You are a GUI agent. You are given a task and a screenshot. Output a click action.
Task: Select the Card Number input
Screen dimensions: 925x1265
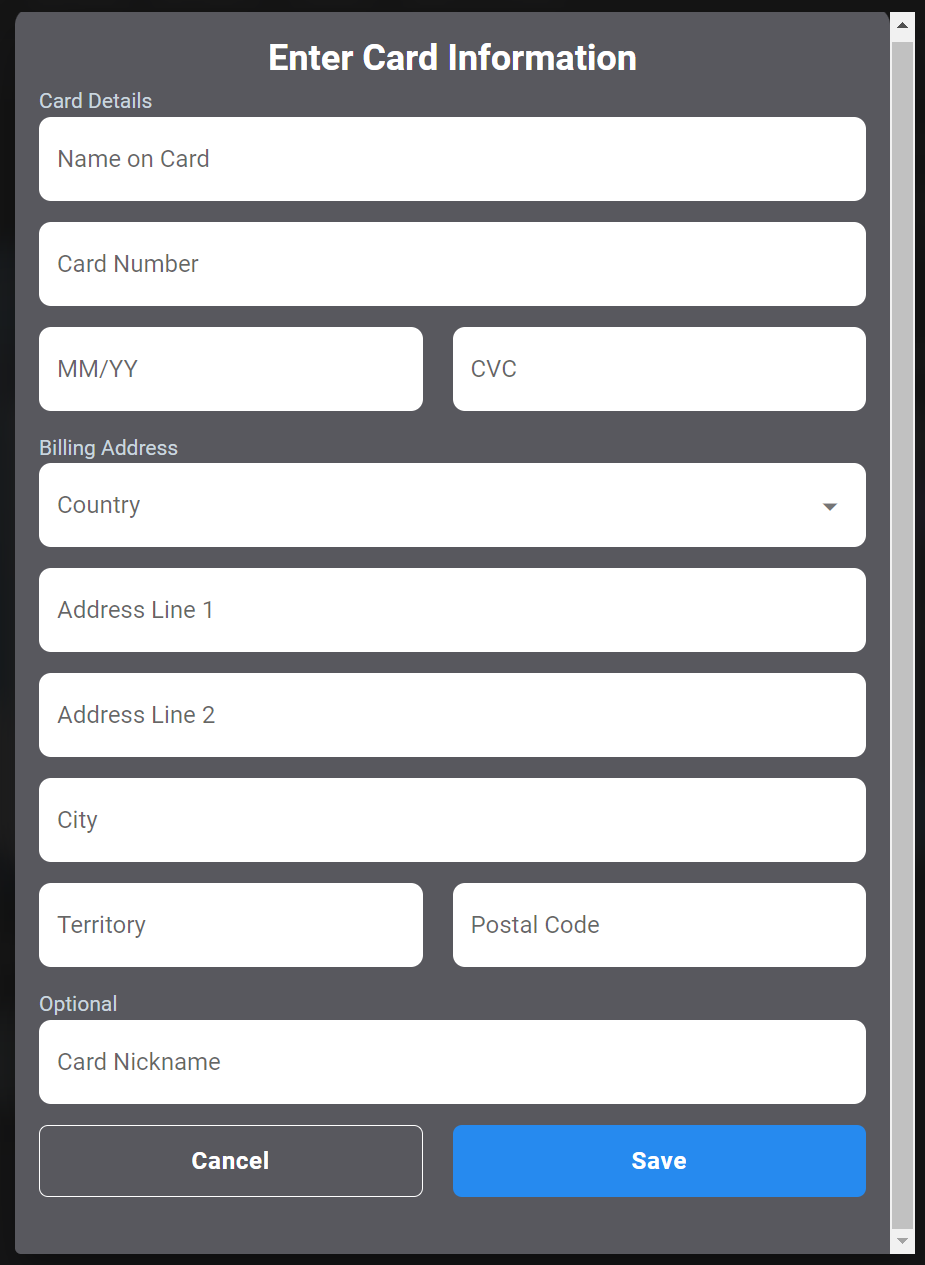(x=452, y=264)
